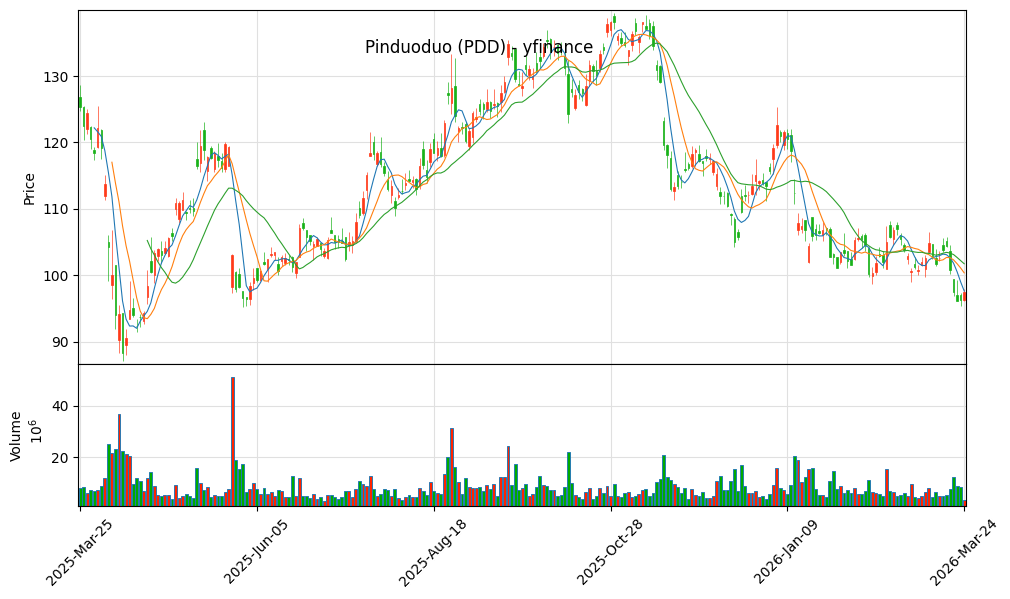Click the price tick label '120'
Viewport: 1010px width, 599px height.
point(55,143)
